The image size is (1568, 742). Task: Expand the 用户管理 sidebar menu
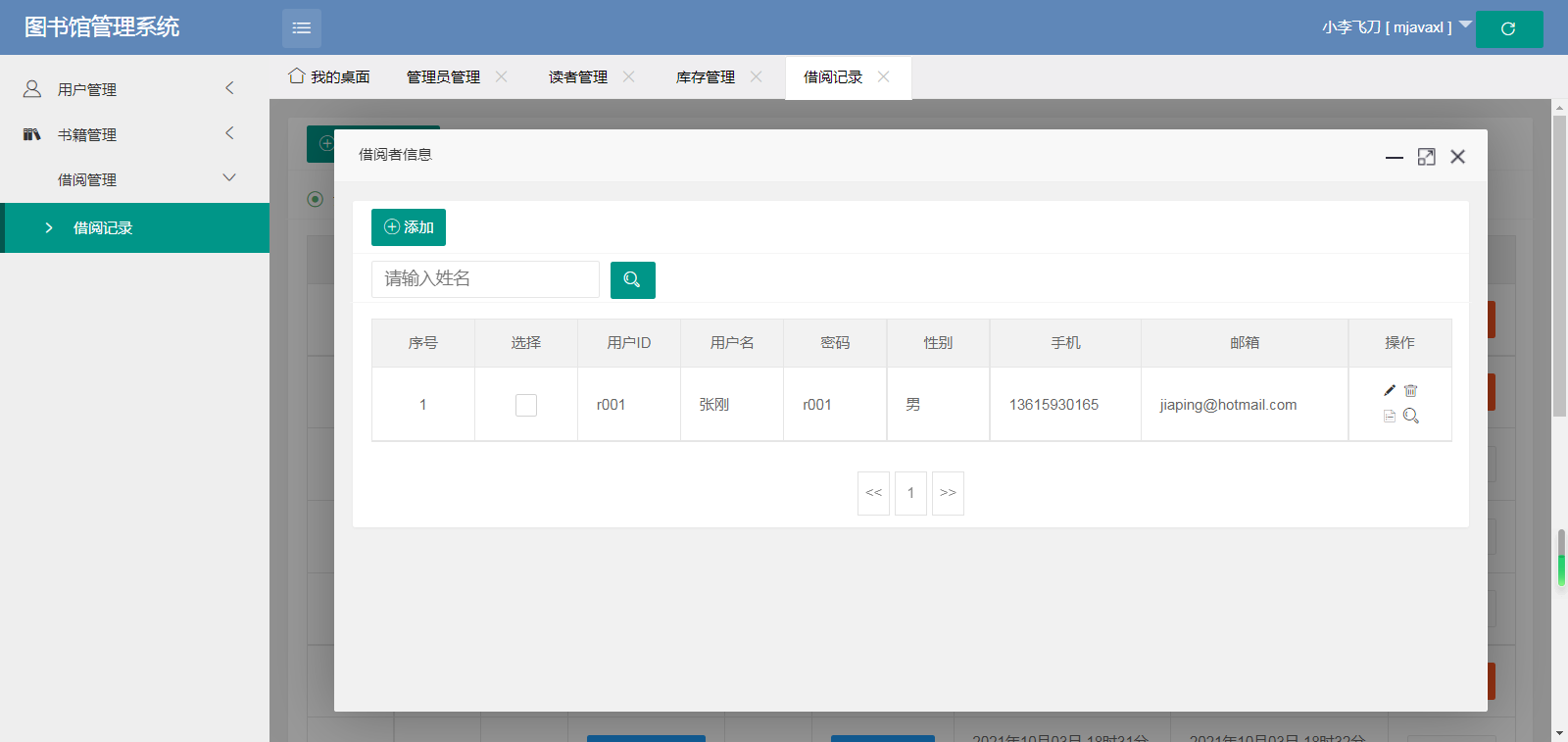[x=229, y=88]
